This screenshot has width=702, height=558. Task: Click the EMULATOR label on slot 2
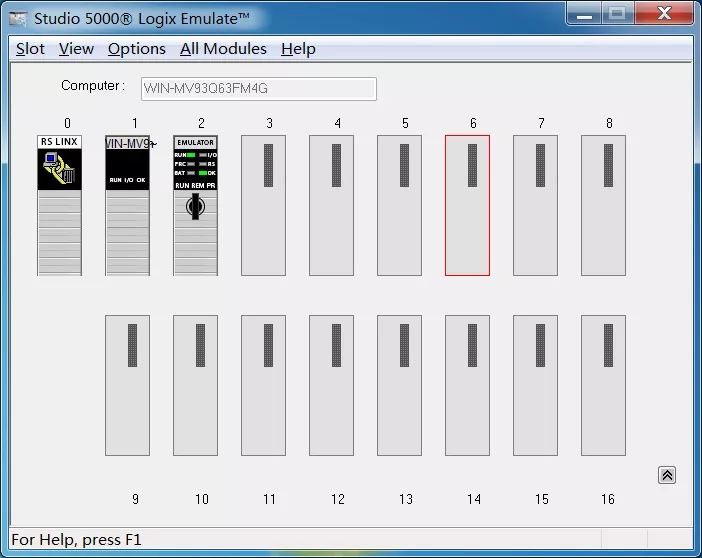click(x=196, y=142)
